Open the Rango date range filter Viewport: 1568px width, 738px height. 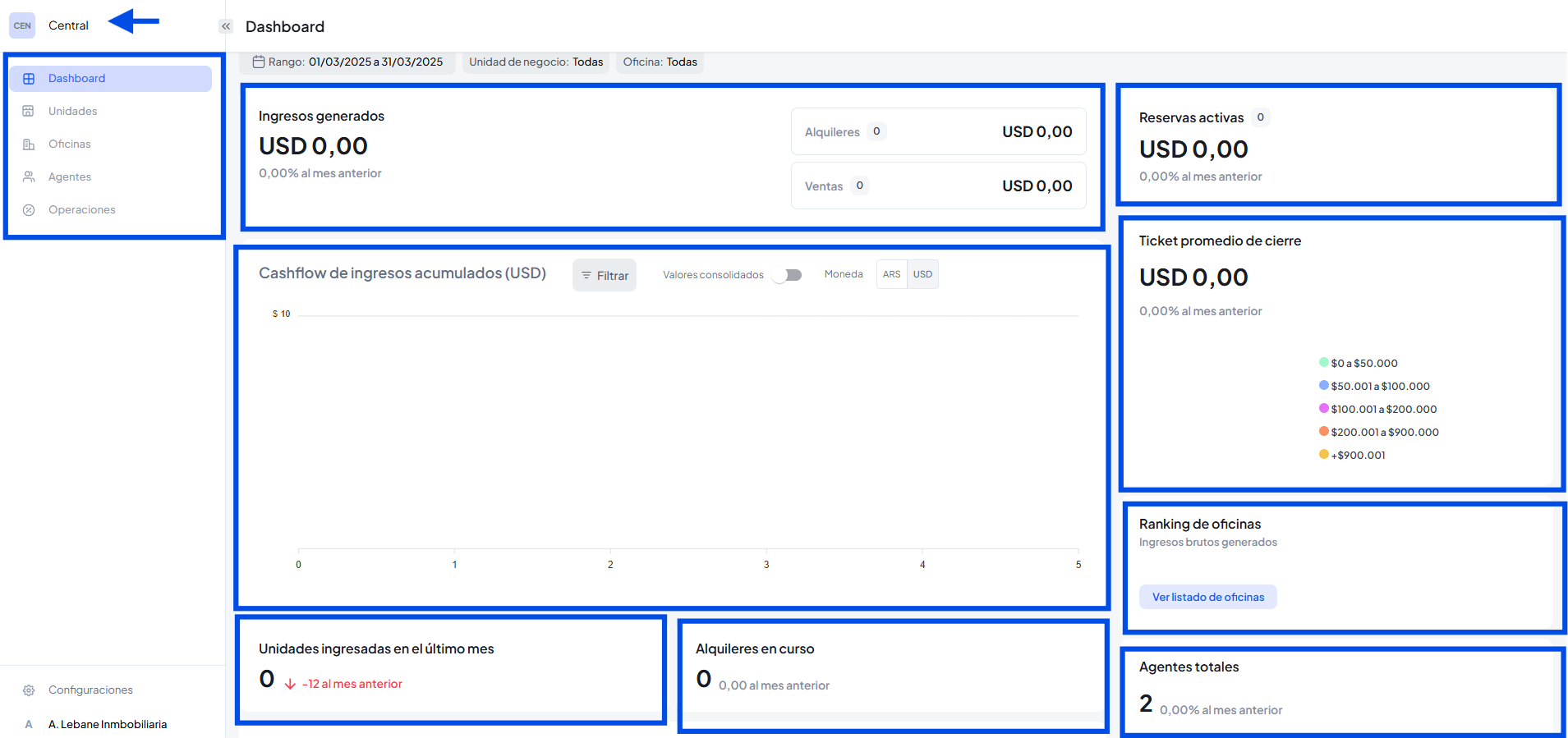point(347,62)
